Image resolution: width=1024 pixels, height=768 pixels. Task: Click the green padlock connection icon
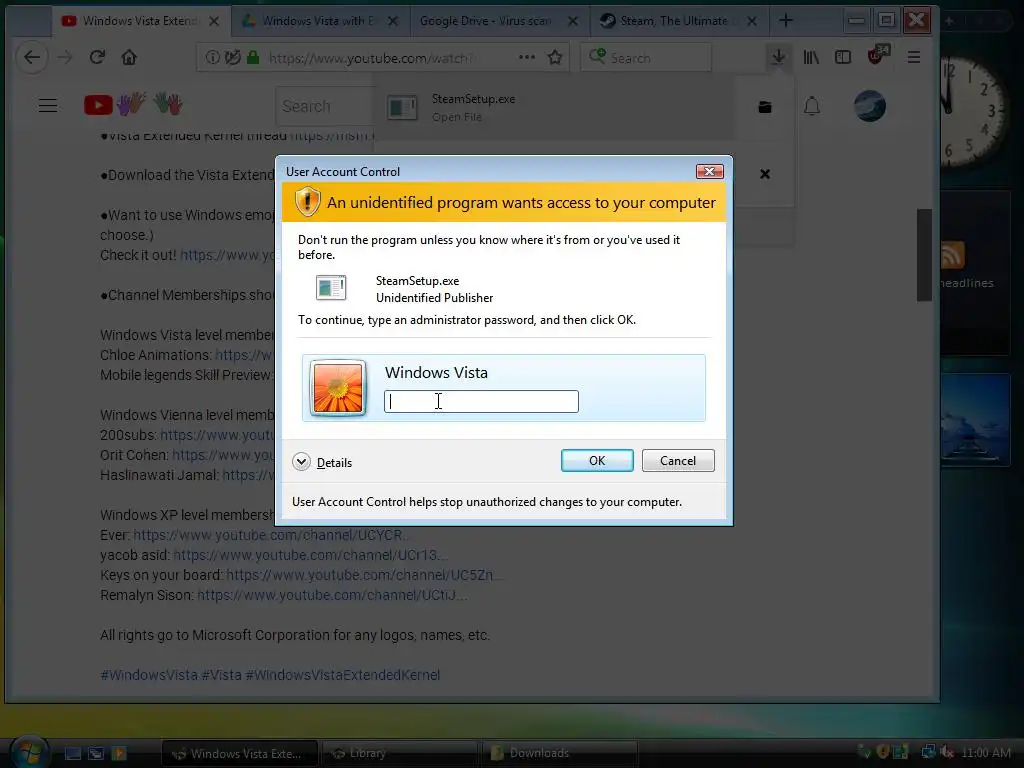pos(253,57)
